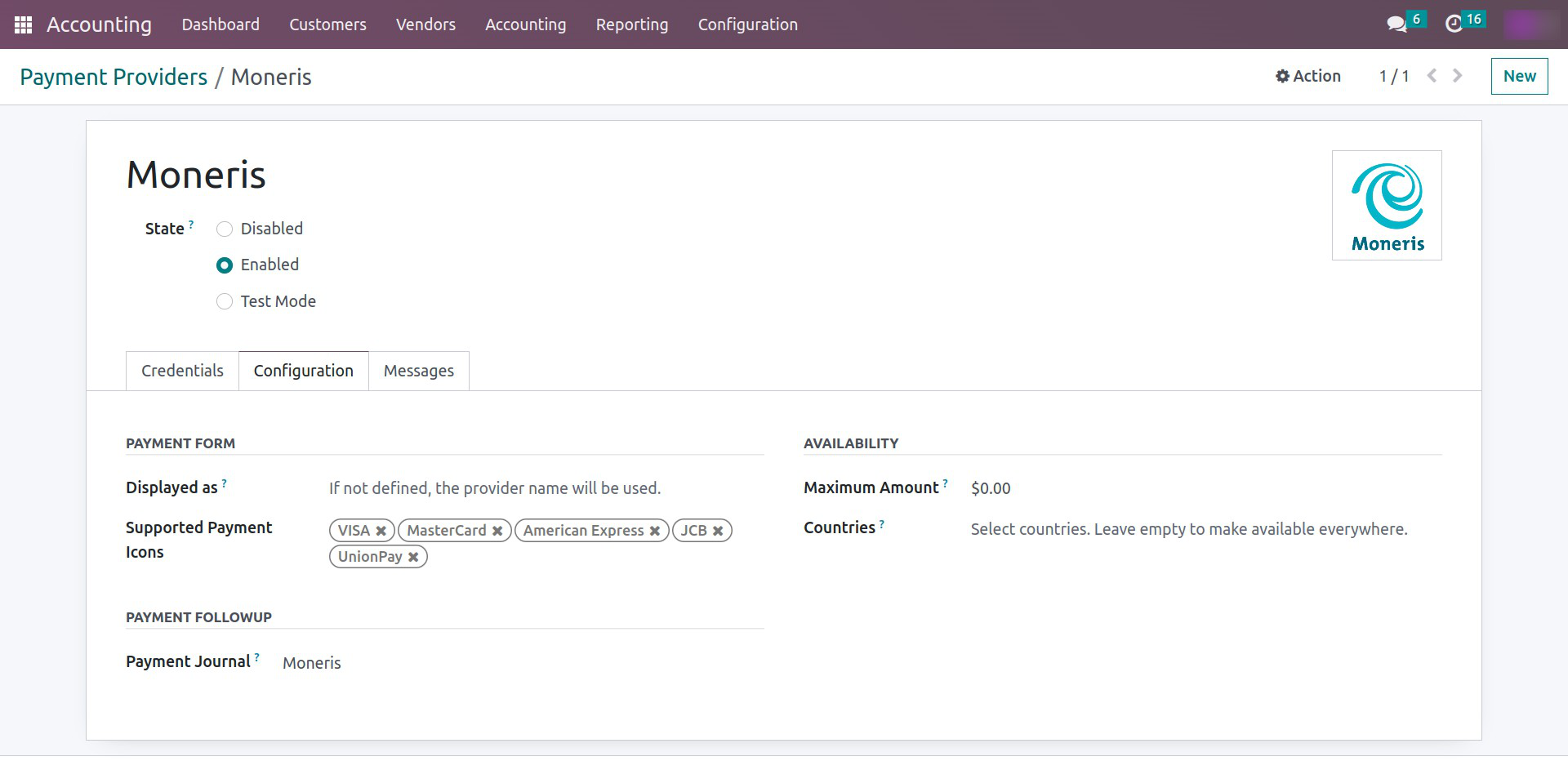Remove the MasterCard payment icon tag
Screen dimensions: 1568x761
tap(497, 531)
